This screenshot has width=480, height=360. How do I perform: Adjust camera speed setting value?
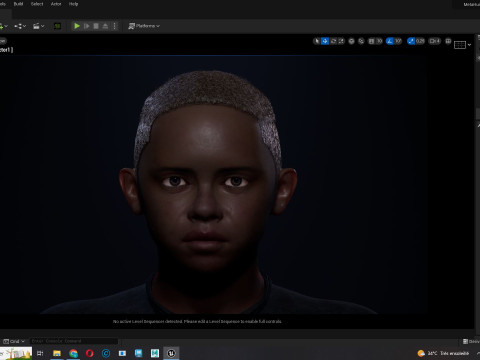[434, 41]
